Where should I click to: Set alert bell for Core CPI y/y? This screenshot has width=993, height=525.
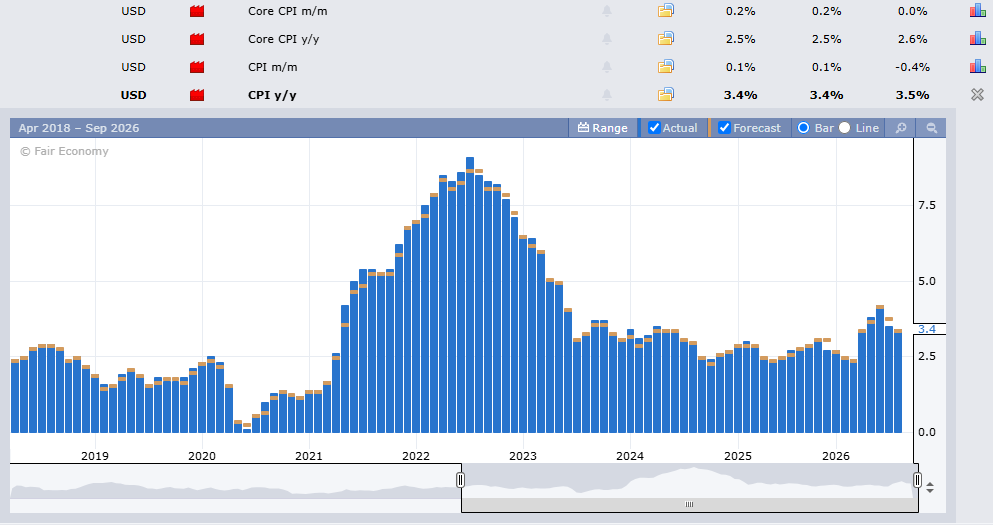tap(607, 39)
